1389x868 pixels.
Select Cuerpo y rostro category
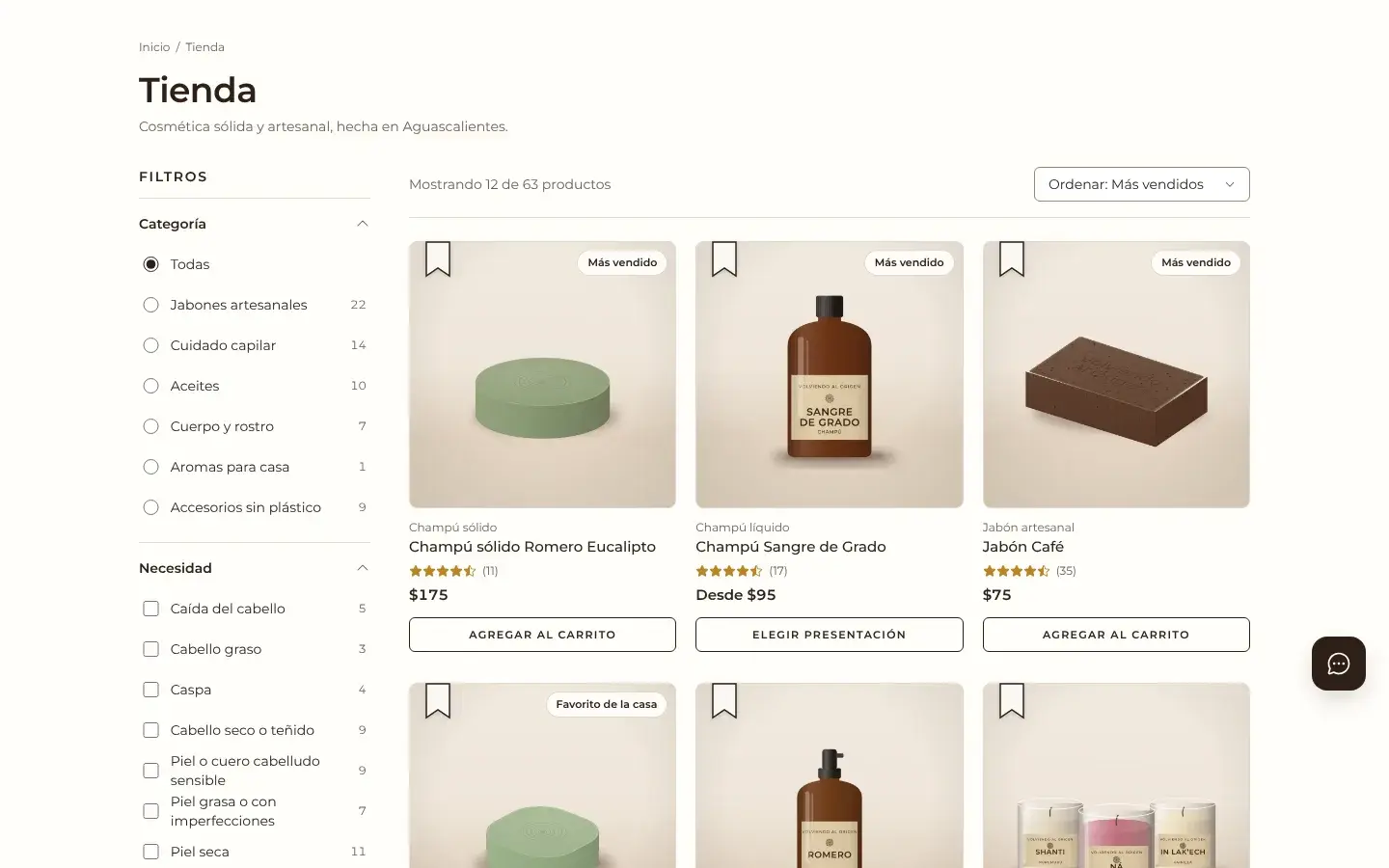pos(150,426)
